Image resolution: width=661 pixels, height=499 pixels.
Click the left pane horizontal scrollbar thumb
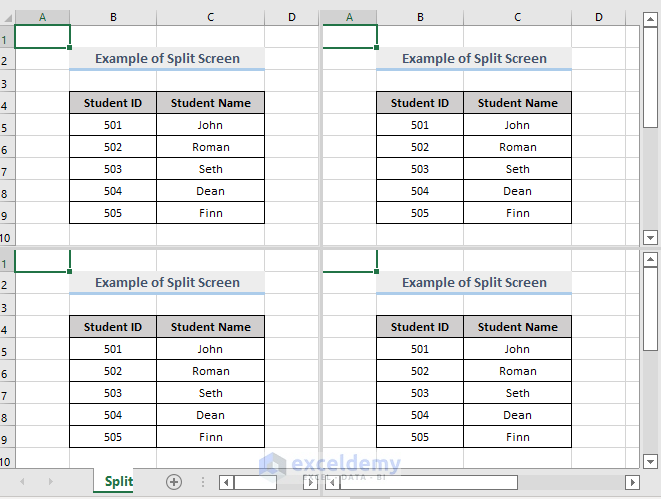[x=255, y=482]
